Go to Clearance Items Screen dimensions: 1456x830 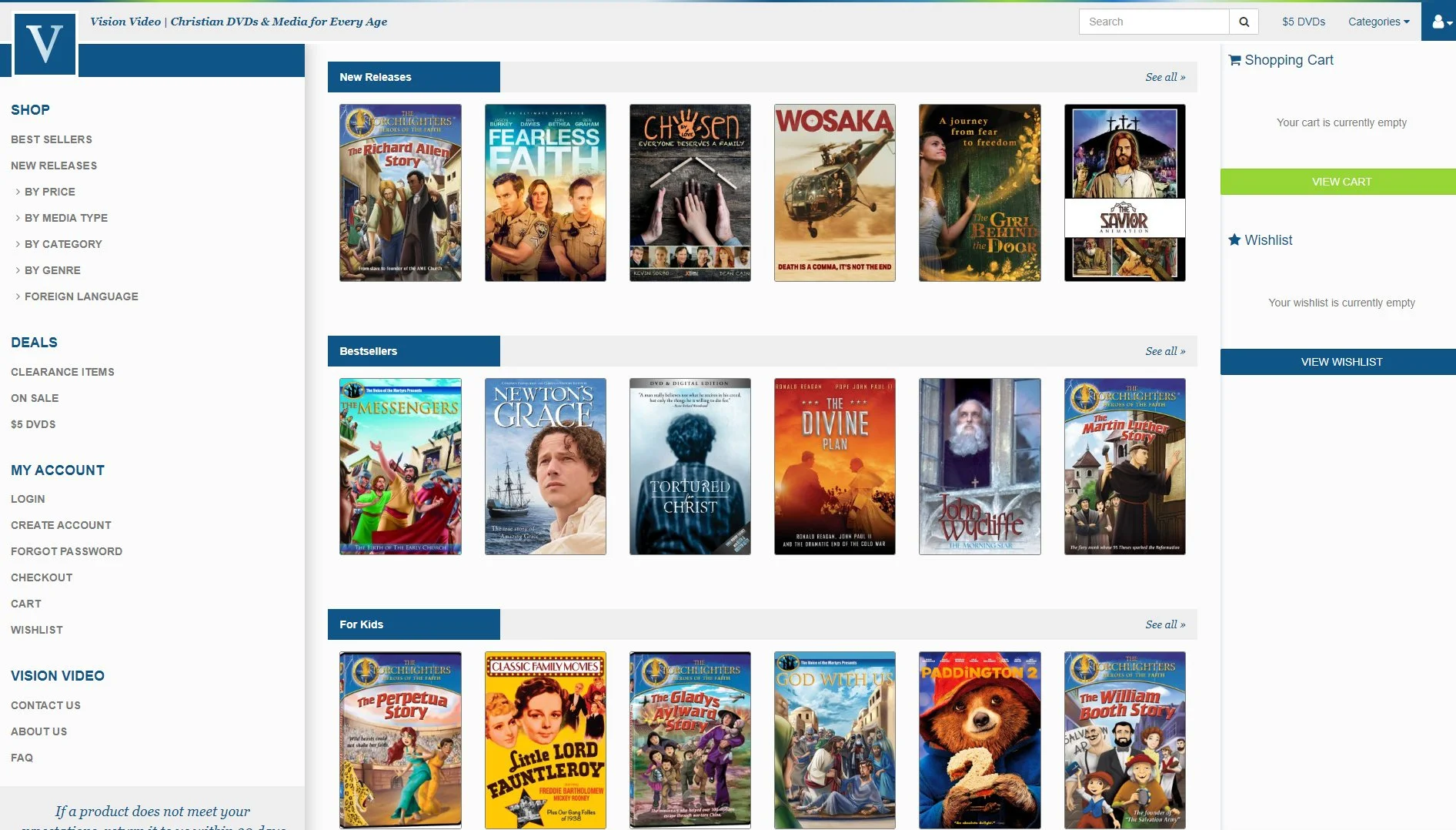pyautogui.click(x=62, y=372)
